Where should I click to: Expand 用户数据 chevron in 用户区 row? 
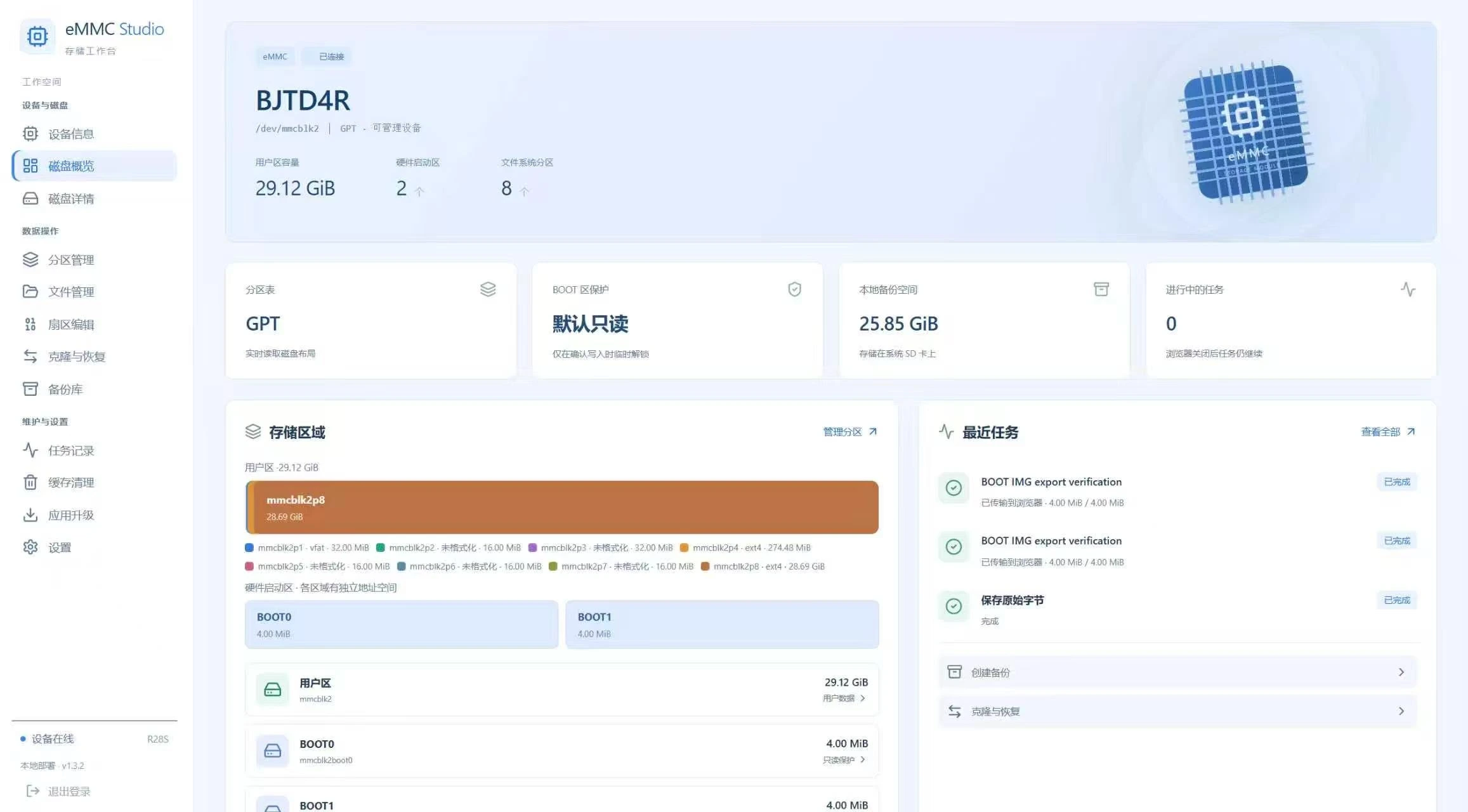tap(863, 698)
